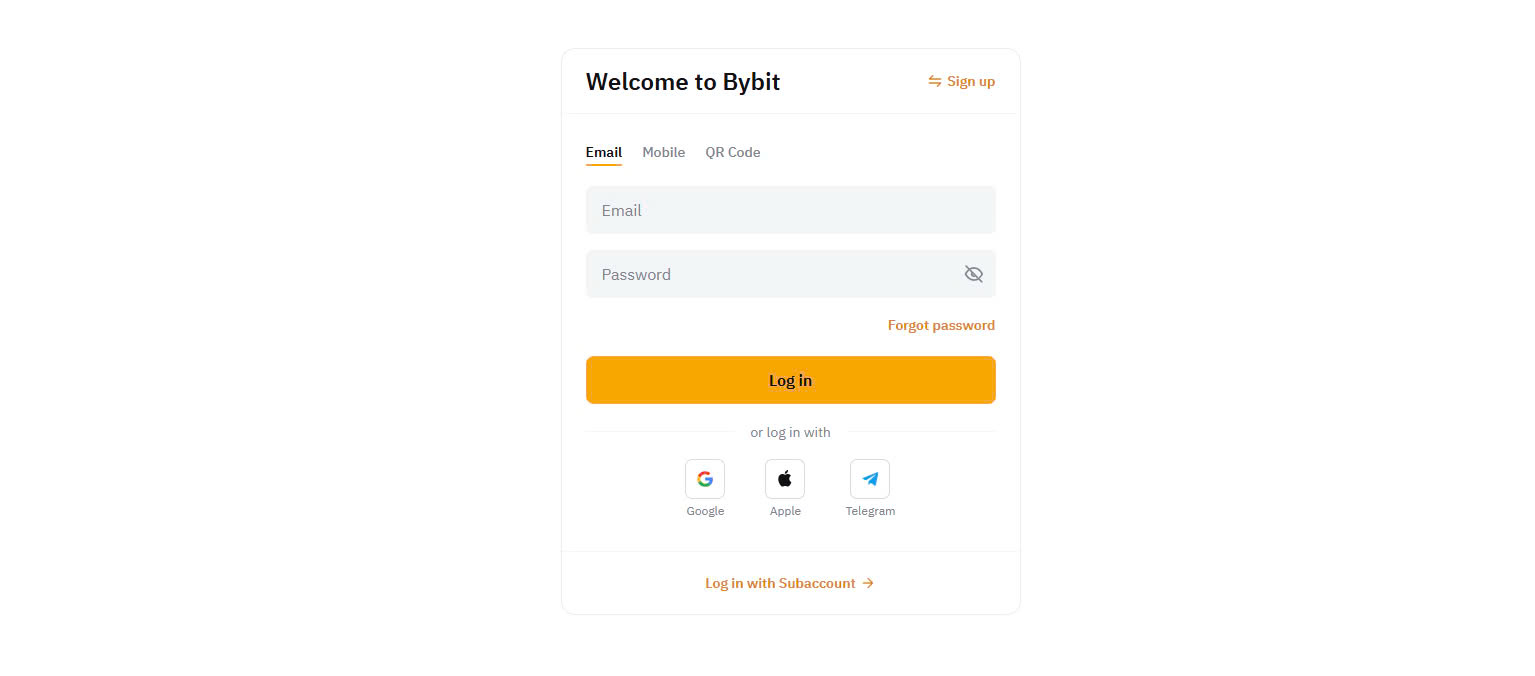Screen dimensions: 1535x676
Task: Focus the Password input field
Action: click(x=791, y=274)
